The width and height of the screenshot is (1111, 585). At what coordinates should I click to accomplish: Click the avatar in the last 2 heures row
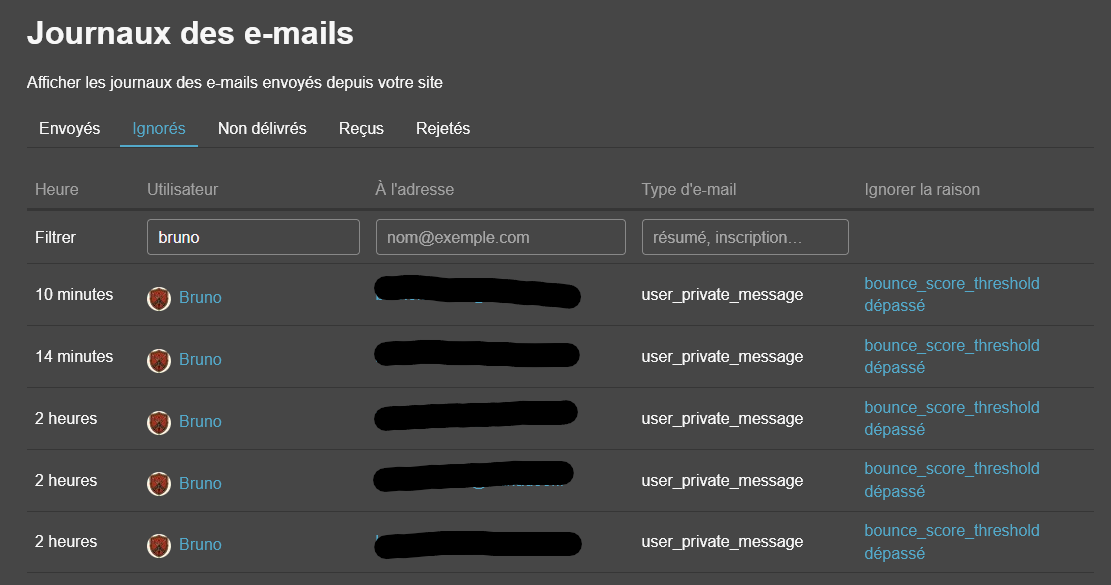click(158, 545)
